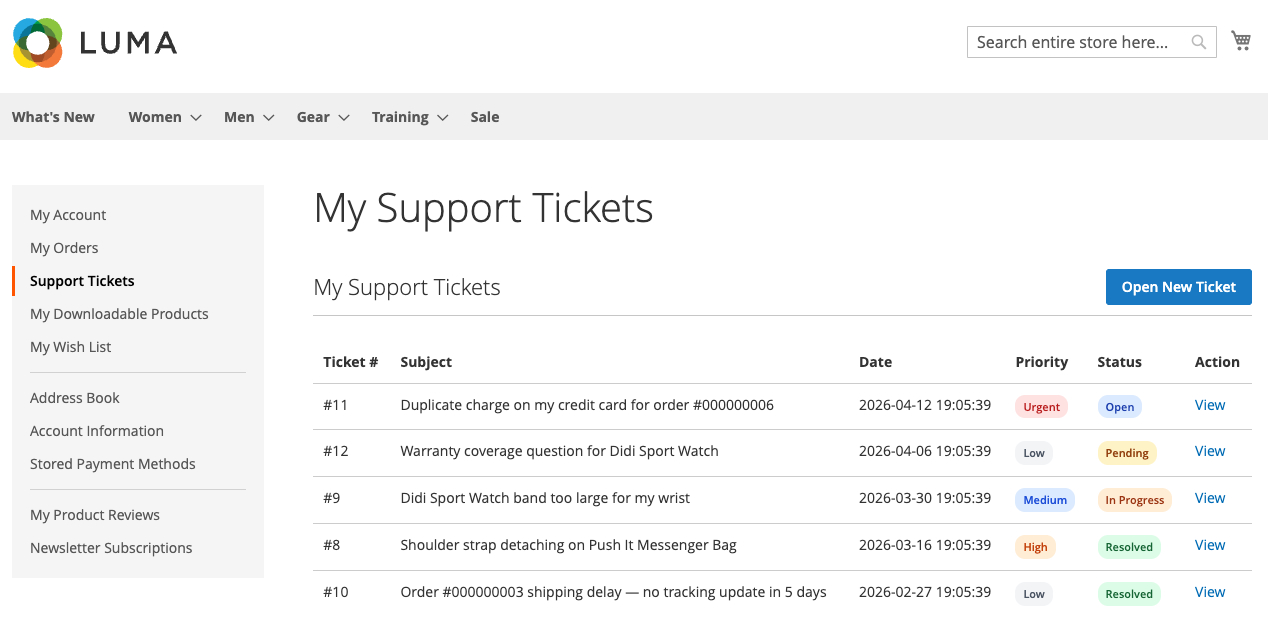The height and width of the screenshot is (621, 1268).
Task: Select Support Tickets in sidebar
Action: tap(82, 281)
